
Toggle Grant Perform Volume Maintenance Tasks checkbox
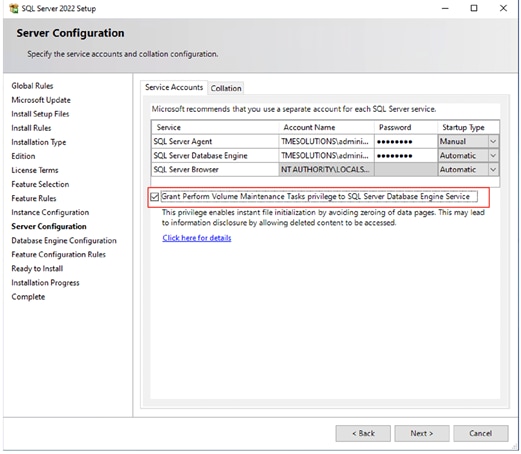click(154, 197)
